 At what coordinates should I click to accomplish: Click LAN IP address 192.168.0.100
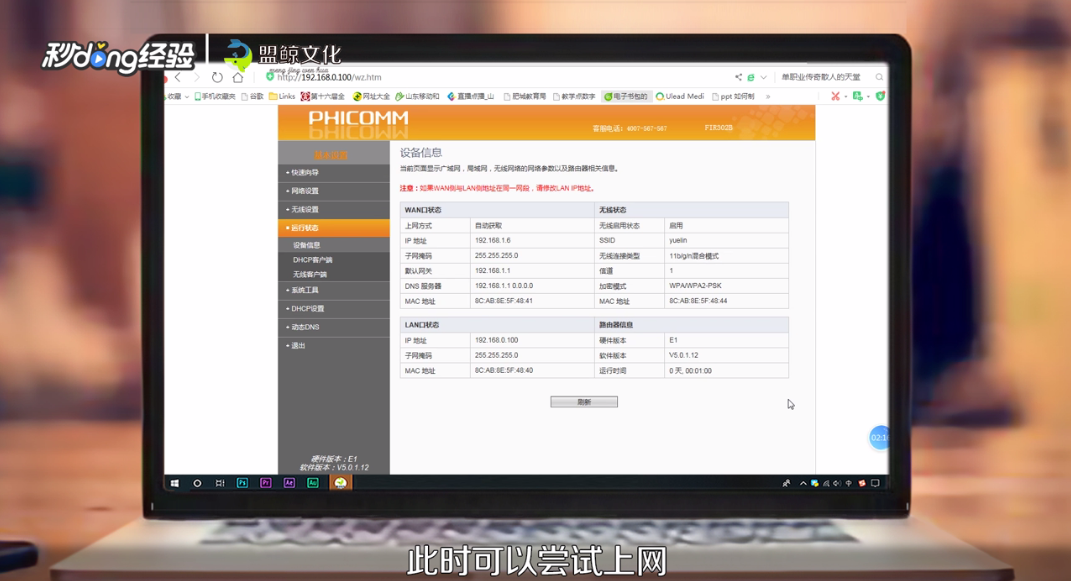[x=497, y=340]
